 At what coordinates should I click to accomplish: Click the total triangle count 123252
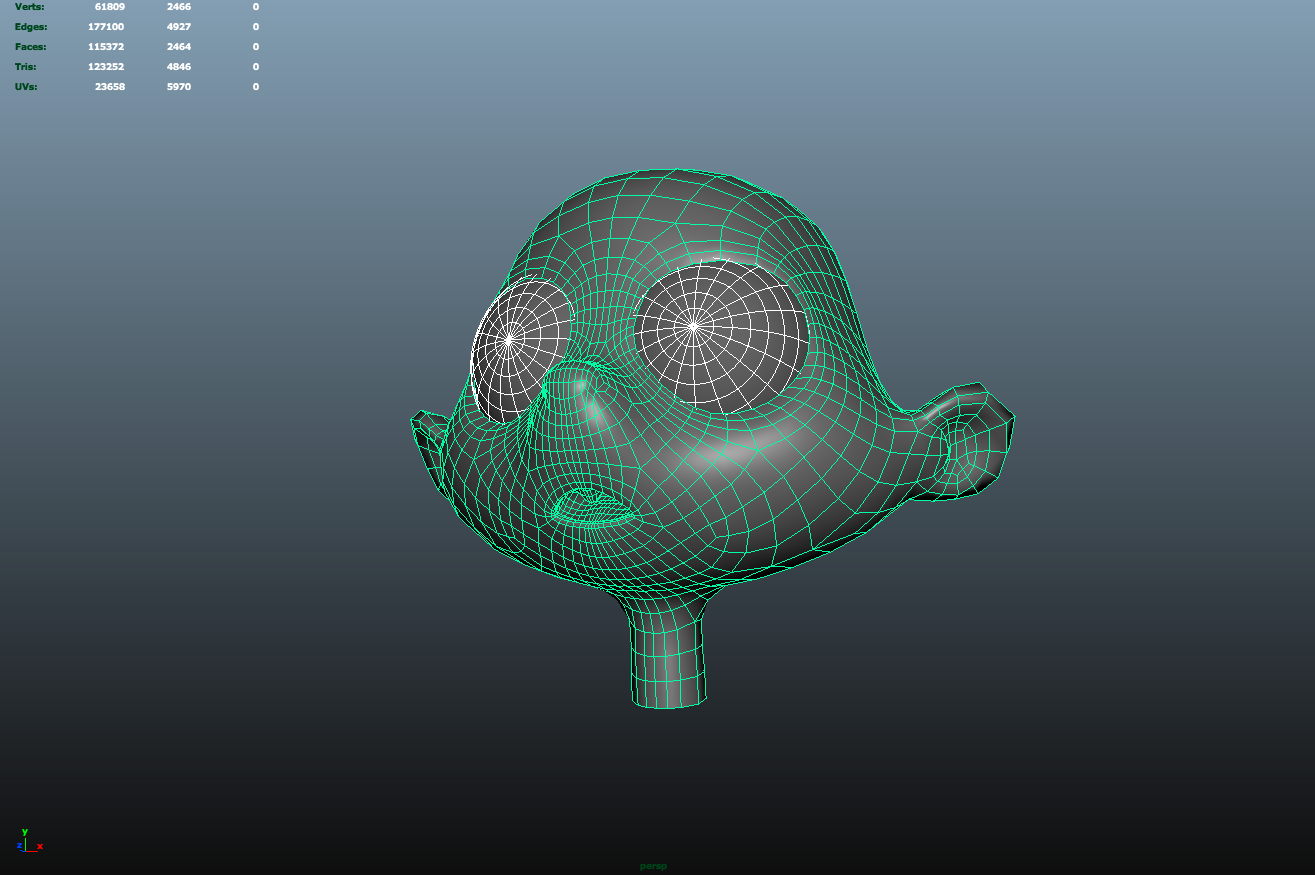106,67
